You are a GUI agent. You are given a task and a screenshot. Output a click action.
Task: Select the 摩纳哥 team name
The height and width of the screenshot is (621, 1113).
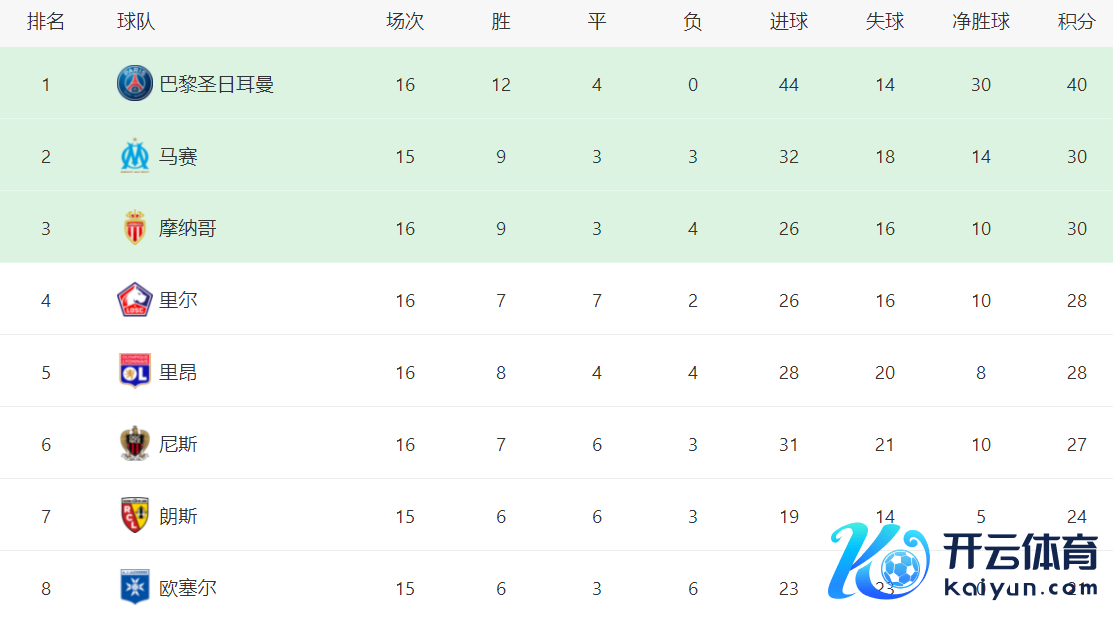(187, 229)
